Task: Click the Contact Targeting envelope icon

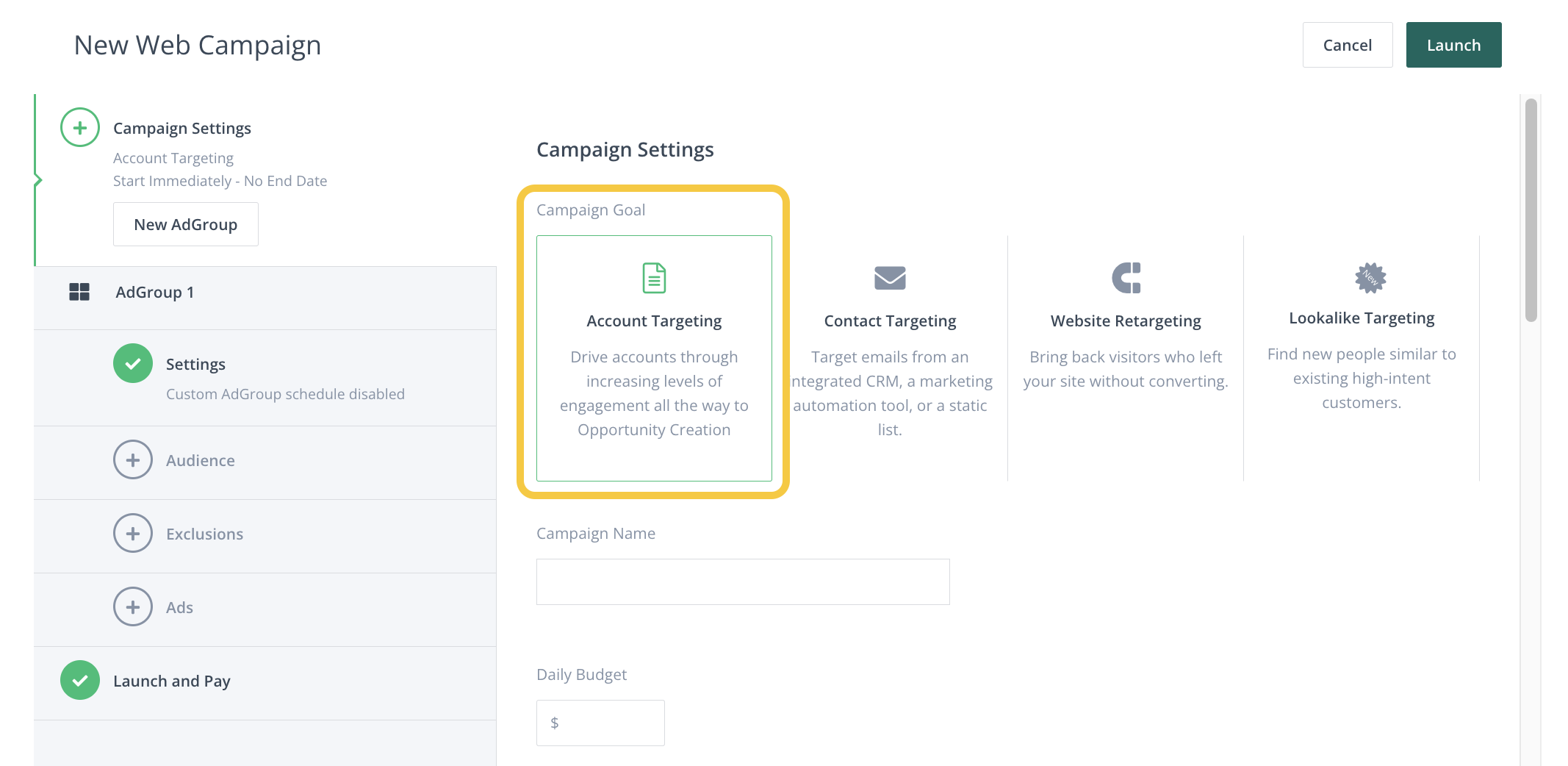Action: (890, 278)
